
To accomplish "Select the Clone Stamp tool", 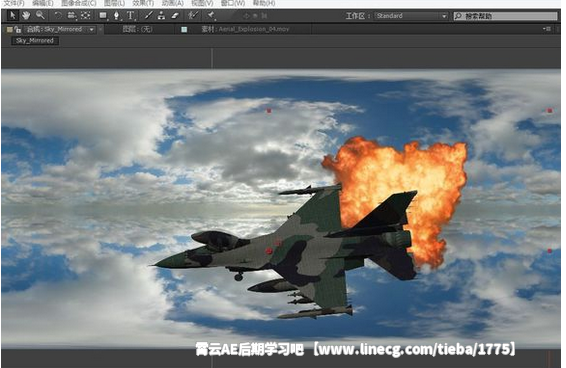I will click(x=161, y=16).
